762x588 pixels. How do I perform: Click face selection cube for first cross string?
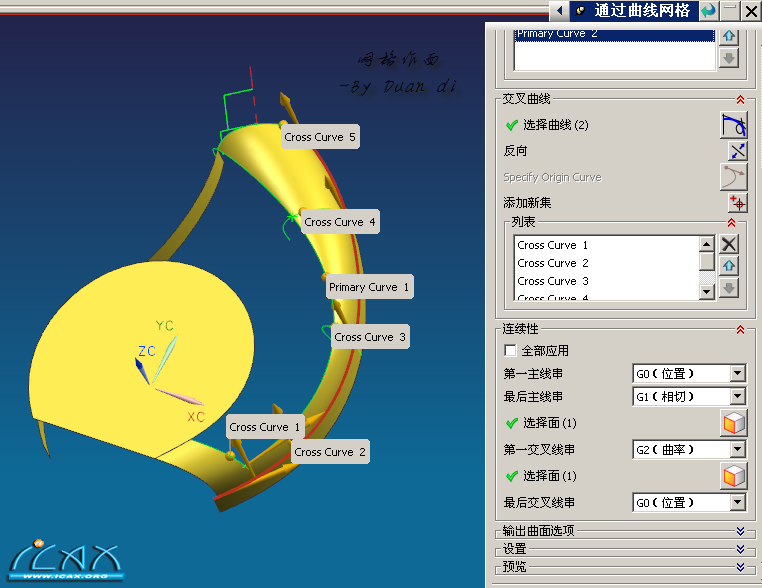click(733, 476)
